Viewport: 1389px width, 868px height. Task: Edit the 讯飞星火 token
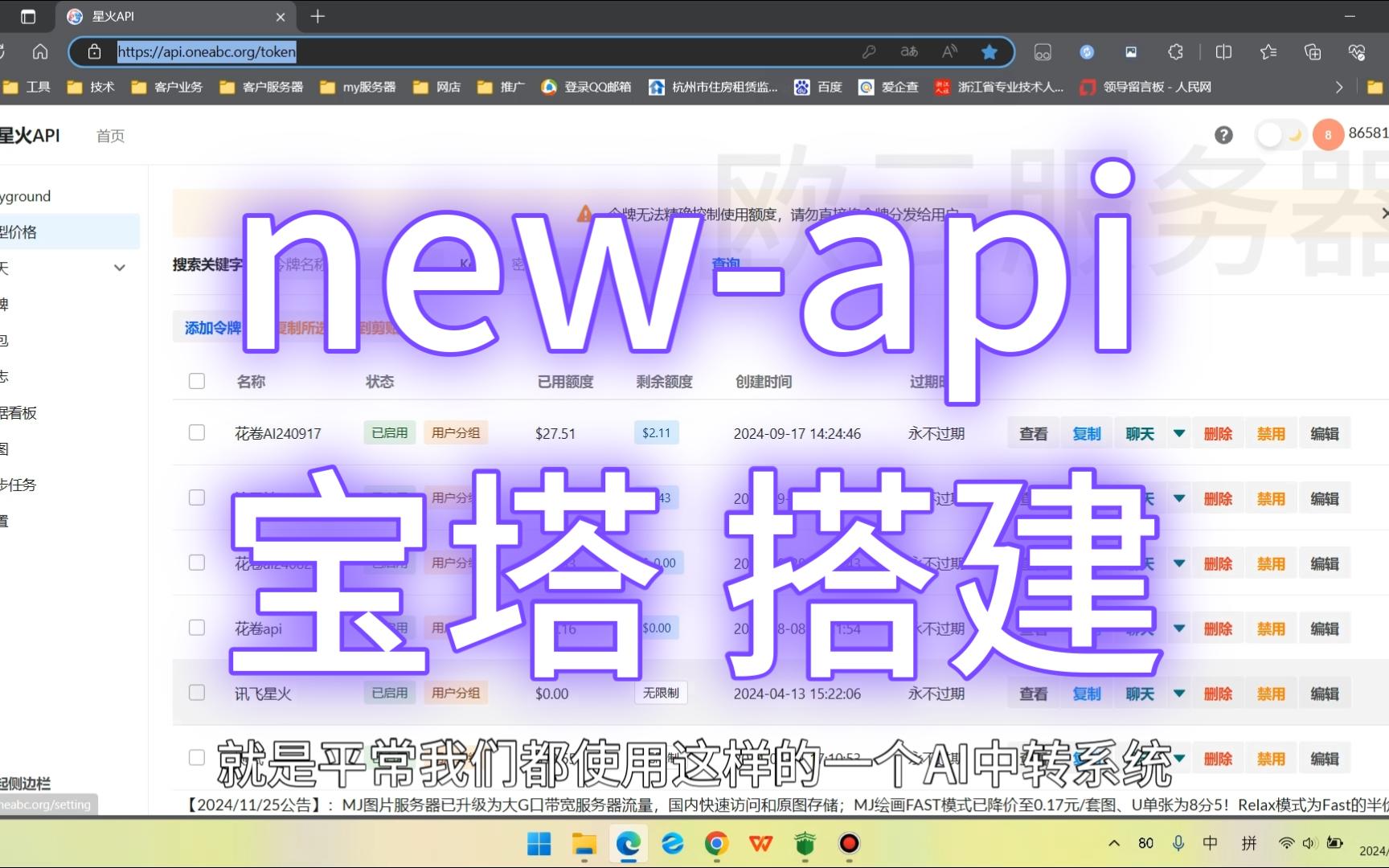pos(1324,694)
